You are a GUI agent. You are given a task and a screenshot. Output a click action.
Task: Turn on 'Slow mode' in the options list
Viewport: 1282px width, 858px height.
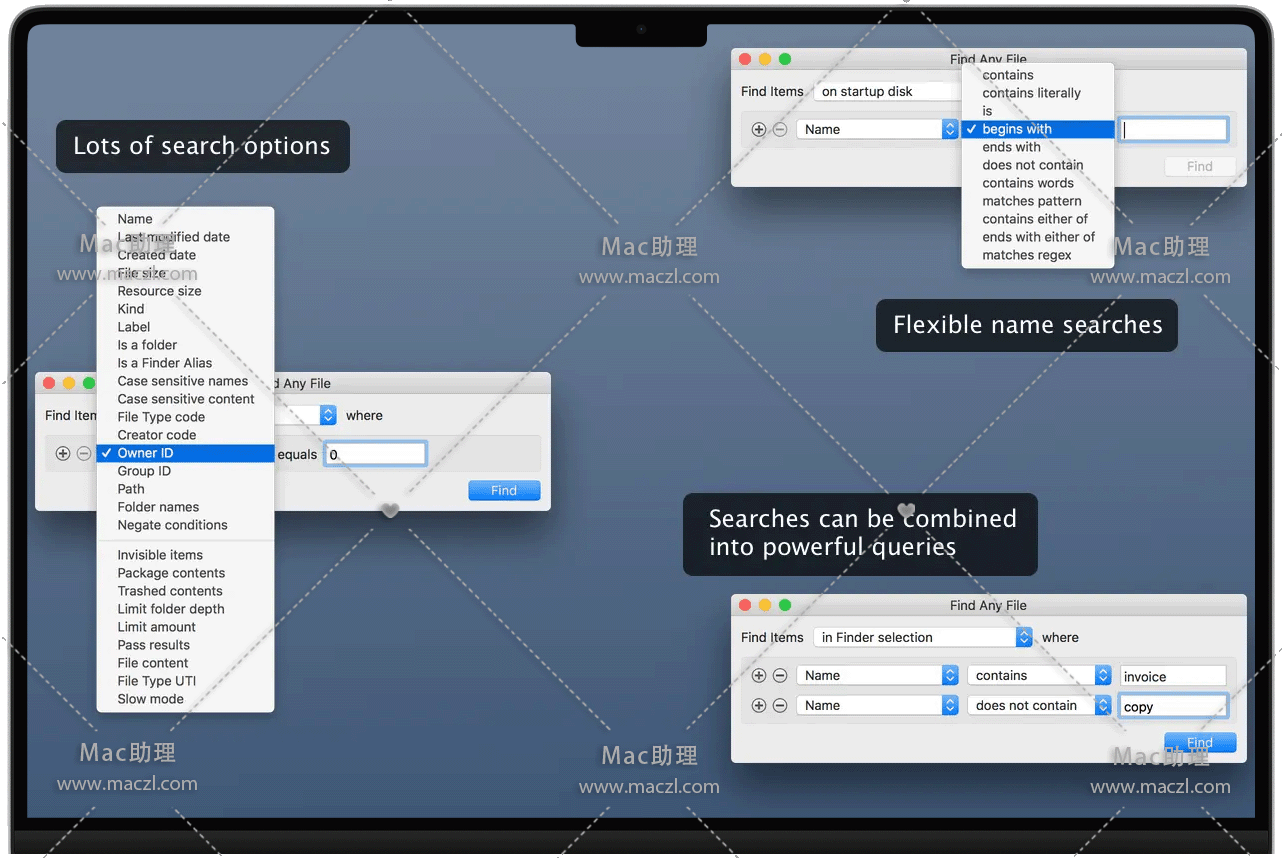click(x=150, y=699)
